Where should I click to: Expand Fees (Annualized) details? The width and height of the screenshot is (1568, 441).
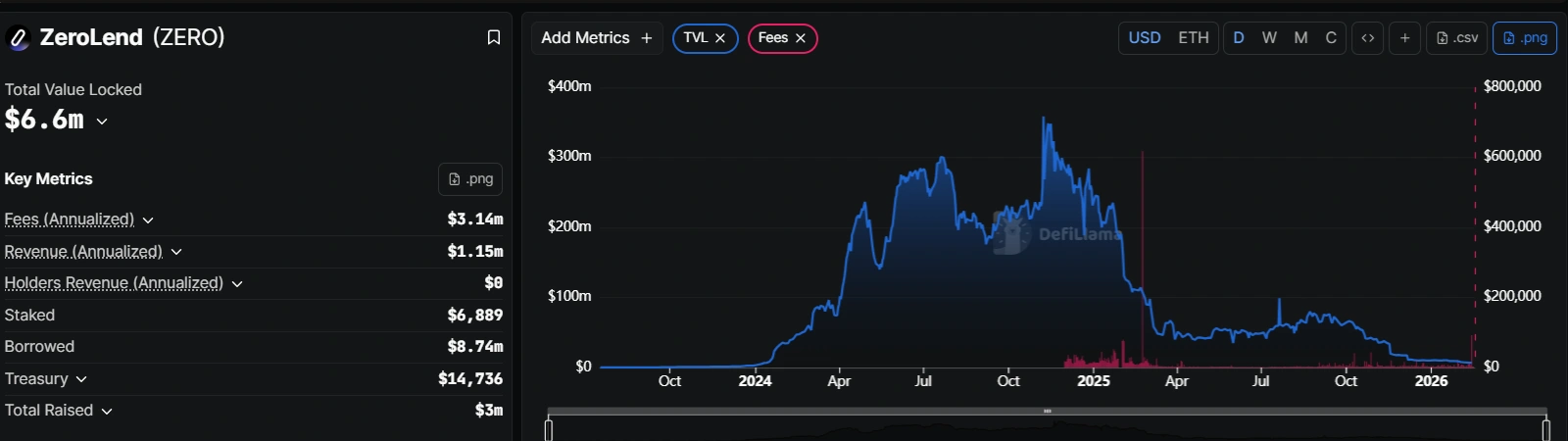pos(148,220)
